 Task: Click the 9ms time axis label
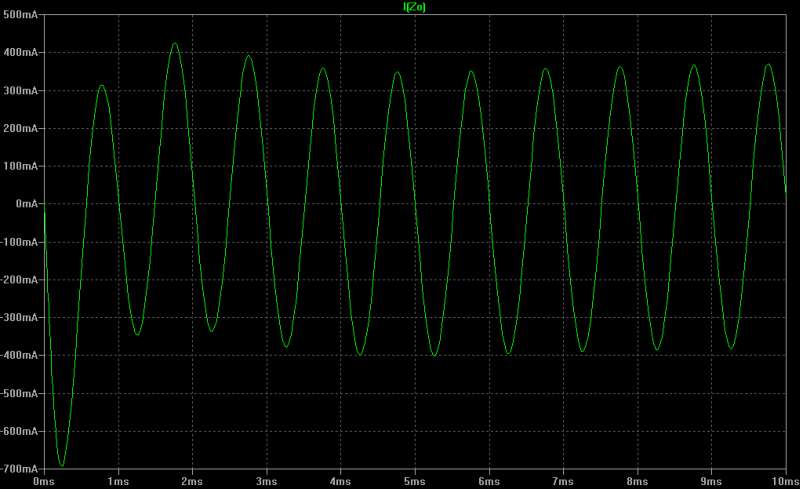tap(711, 481)
